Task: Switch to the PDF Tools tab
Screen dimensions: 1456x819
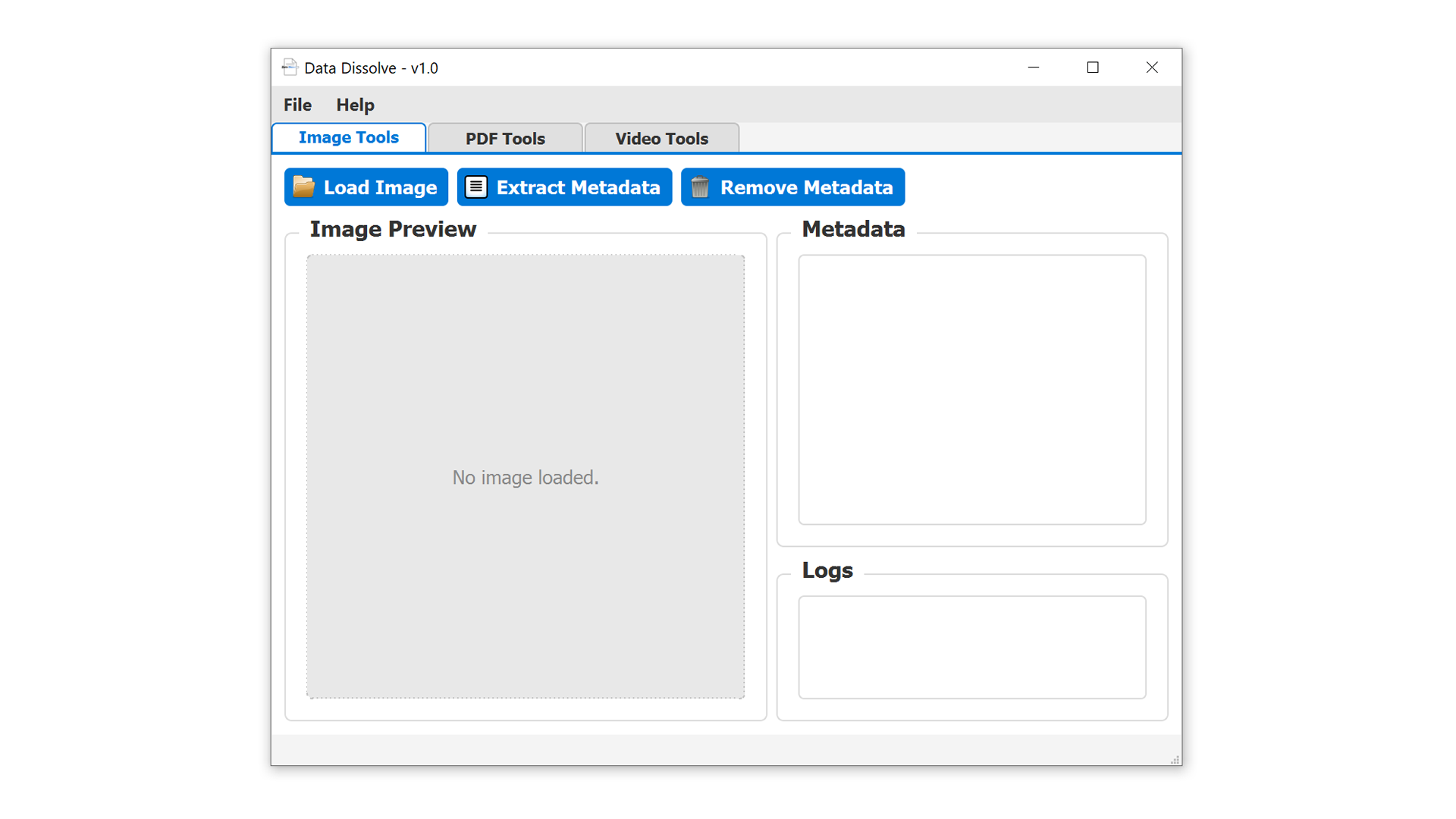Action: point(505,139)
